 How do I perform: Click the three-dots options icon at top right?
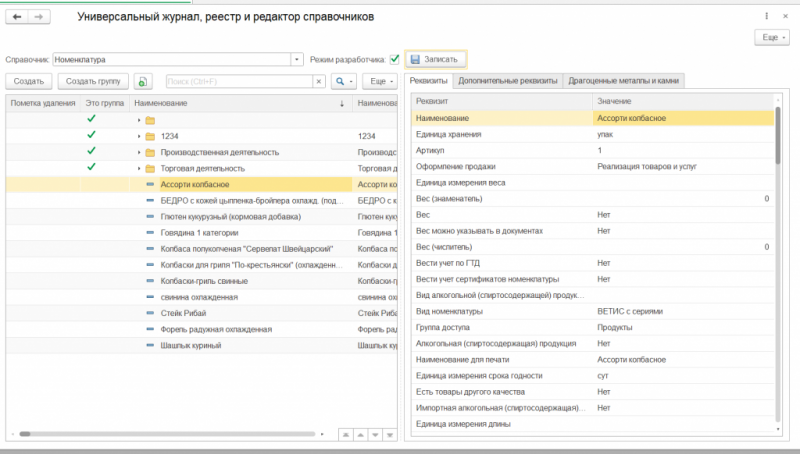pos(766,16)
